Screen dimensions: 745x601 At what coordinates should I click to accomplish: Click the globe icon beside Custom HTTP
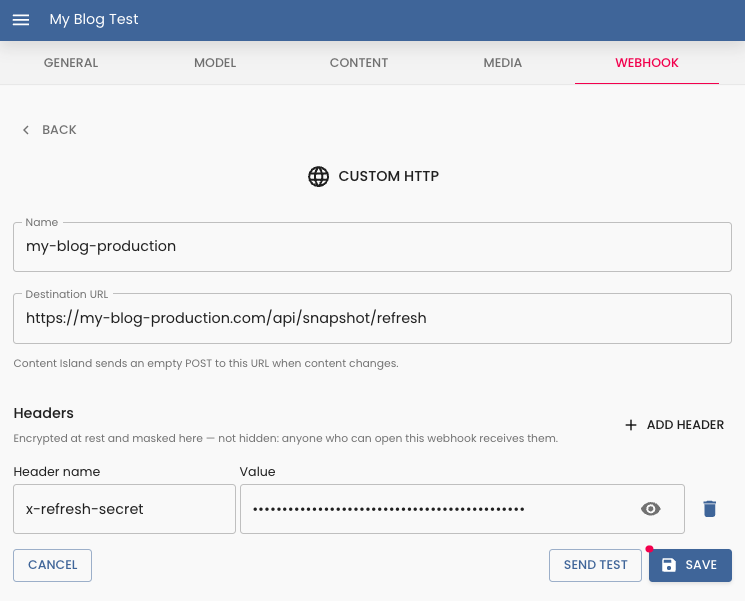click(x=318, y=176)
